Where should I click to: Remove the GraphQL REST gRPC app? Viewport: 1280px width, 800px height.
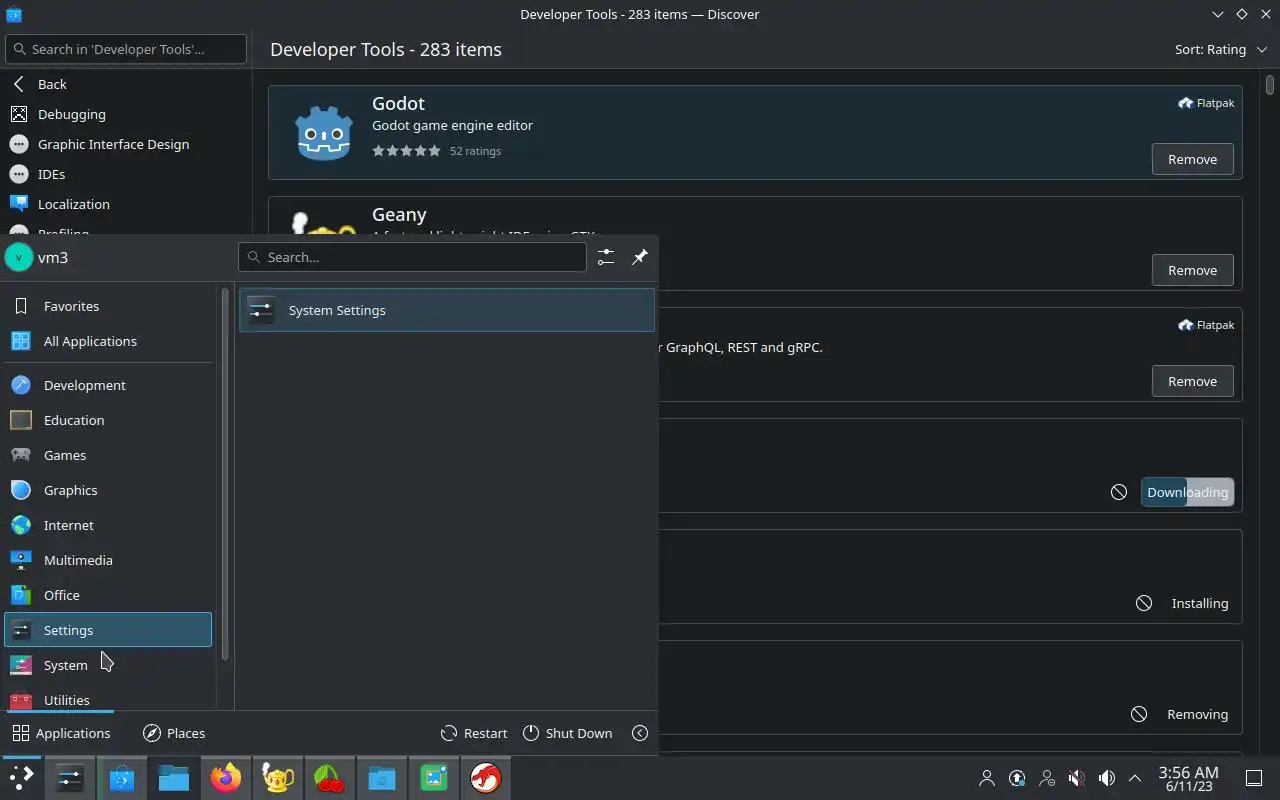pyautogui.click(x=1192, y=381)
